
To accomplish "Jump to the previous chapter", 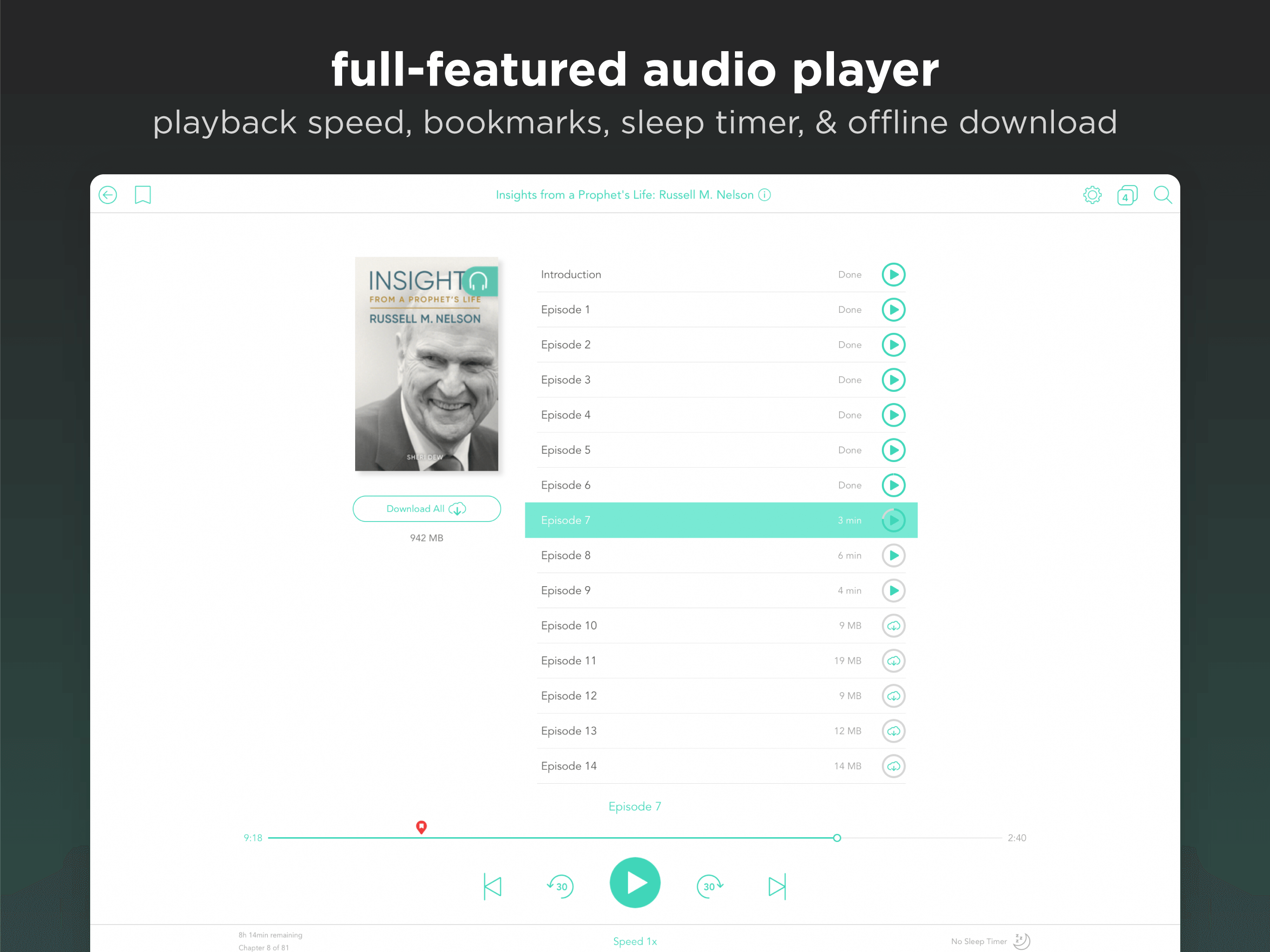I will point(493,886).
